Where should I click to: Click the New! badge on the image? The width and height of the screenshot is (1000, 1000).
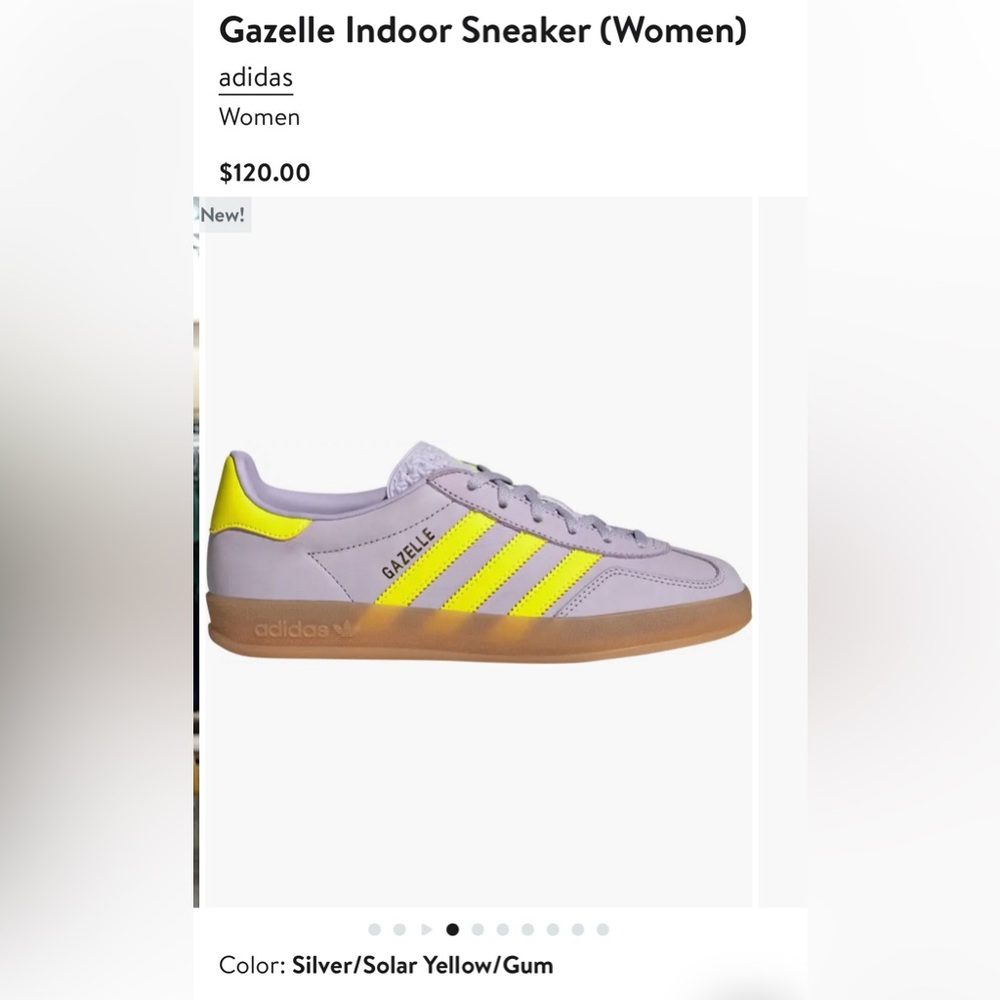pyautogui.click(x=222, y=214)
